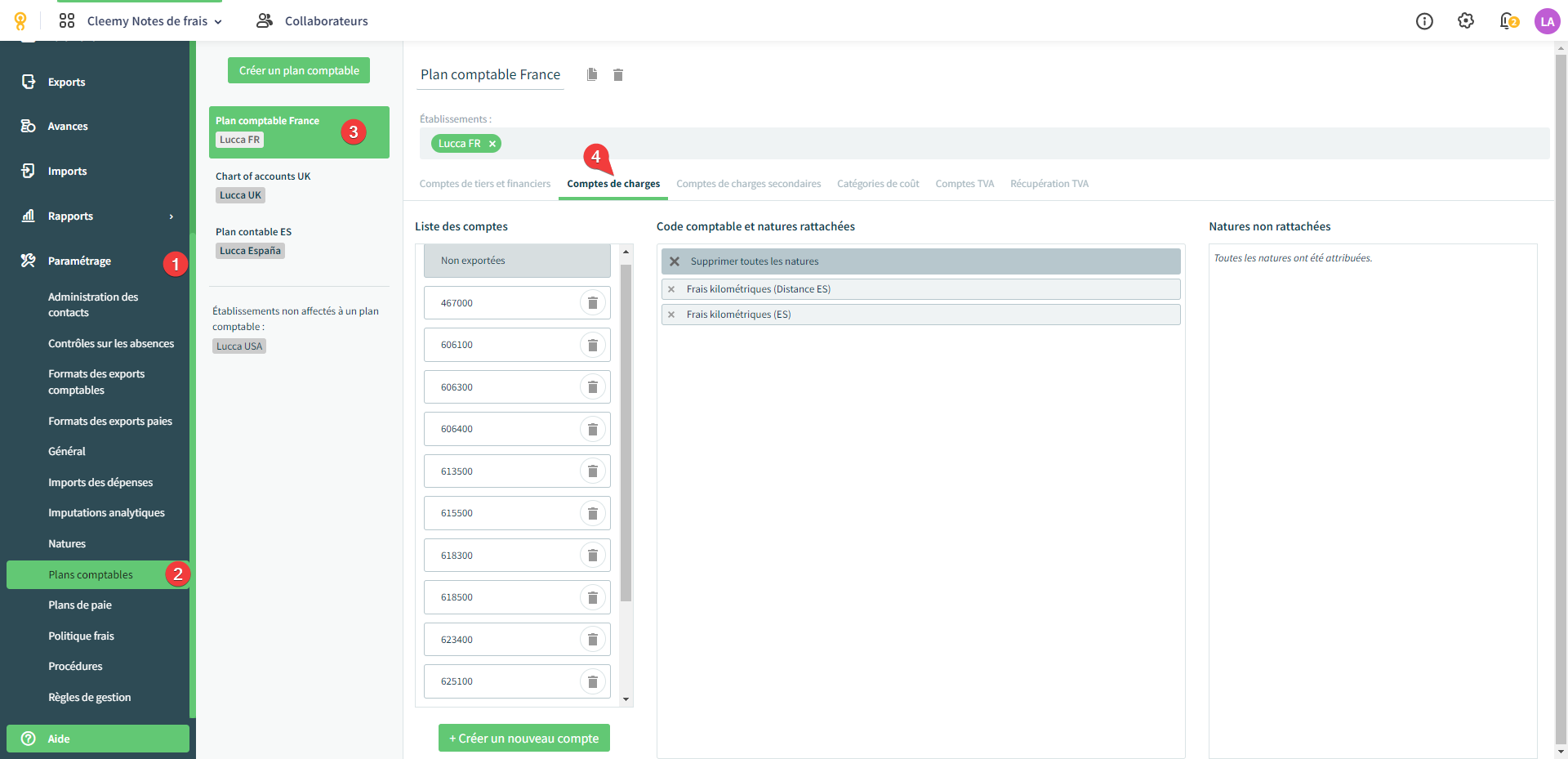Open the settings gear icon
This screenshot has height=759, width=1568.
coord(1466,21)
